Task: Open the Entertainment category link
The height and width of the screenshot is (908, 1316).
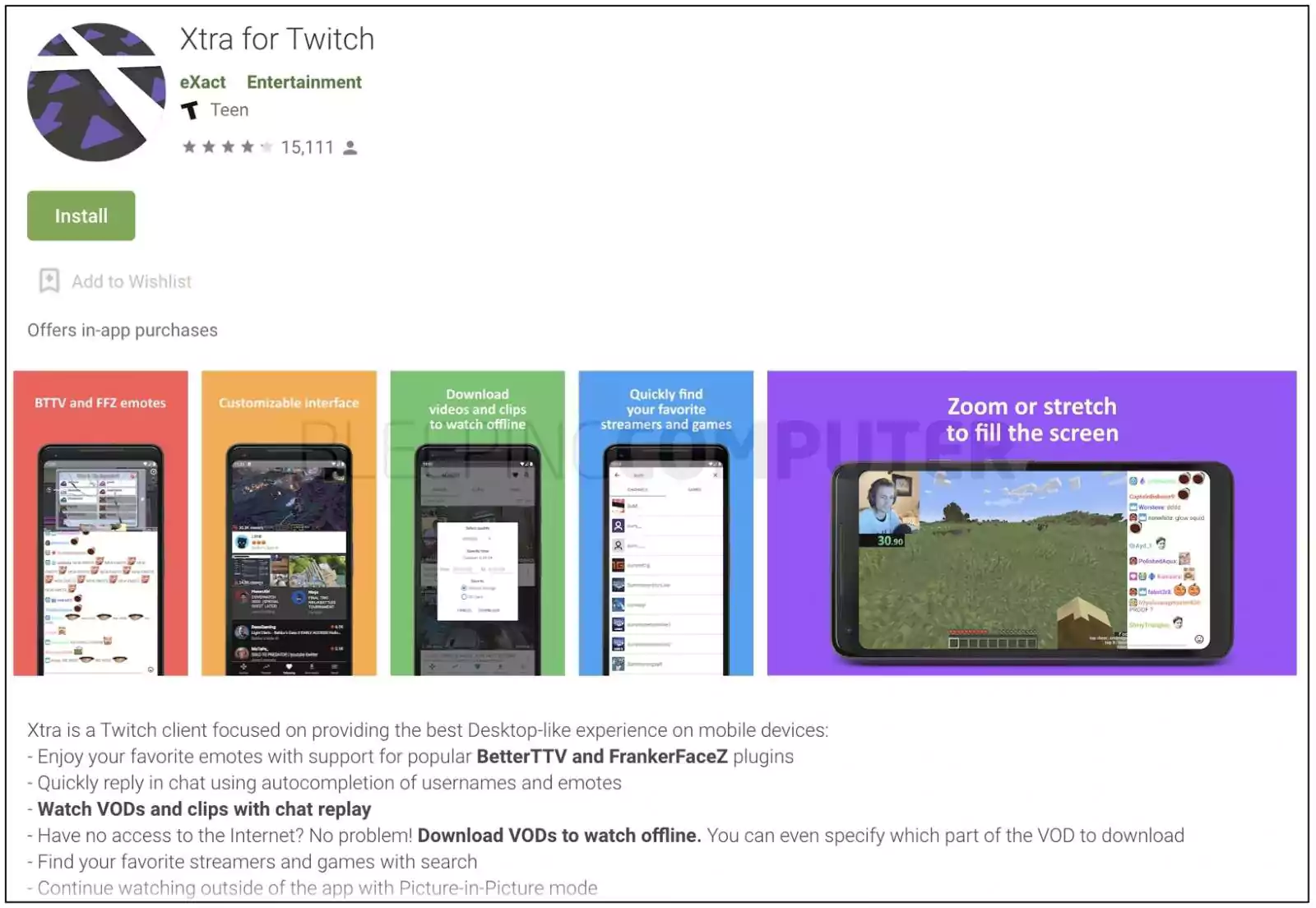Action: [304, 82]
